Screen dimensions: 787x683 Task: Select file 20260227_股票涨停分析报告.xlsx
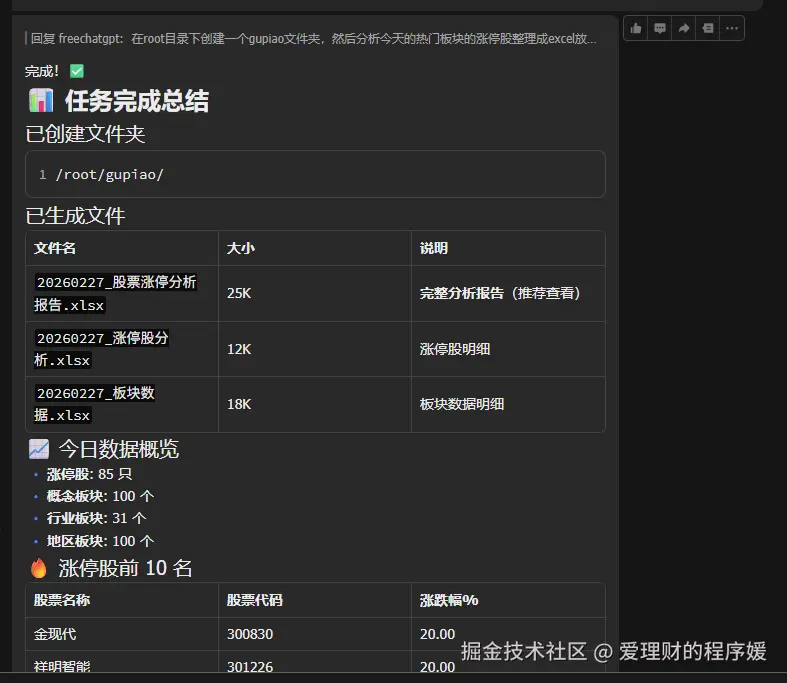click(x=115, y=294)
